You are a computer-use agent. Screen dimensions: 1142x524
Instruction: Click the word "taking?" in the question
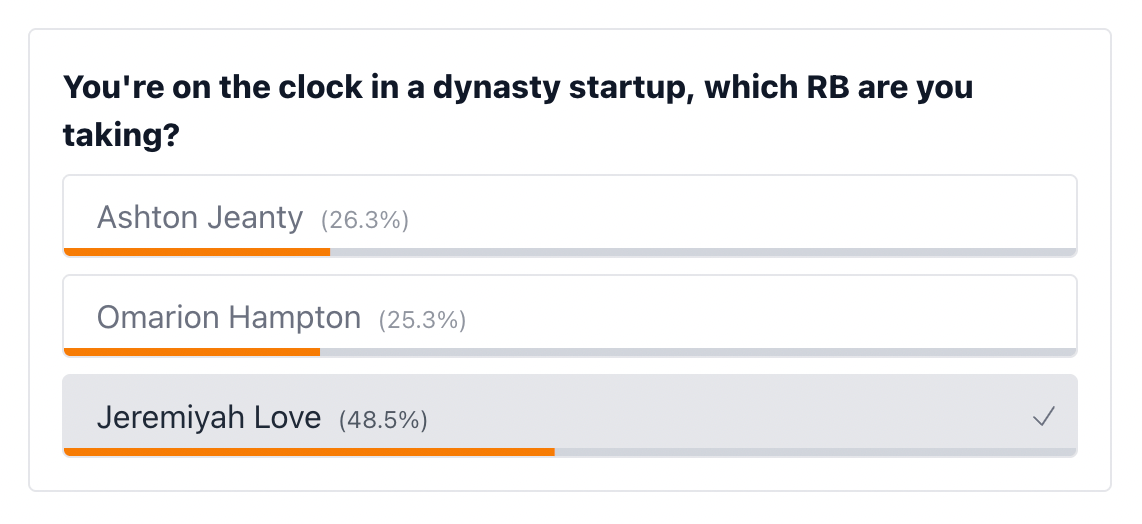click(121, 134)
